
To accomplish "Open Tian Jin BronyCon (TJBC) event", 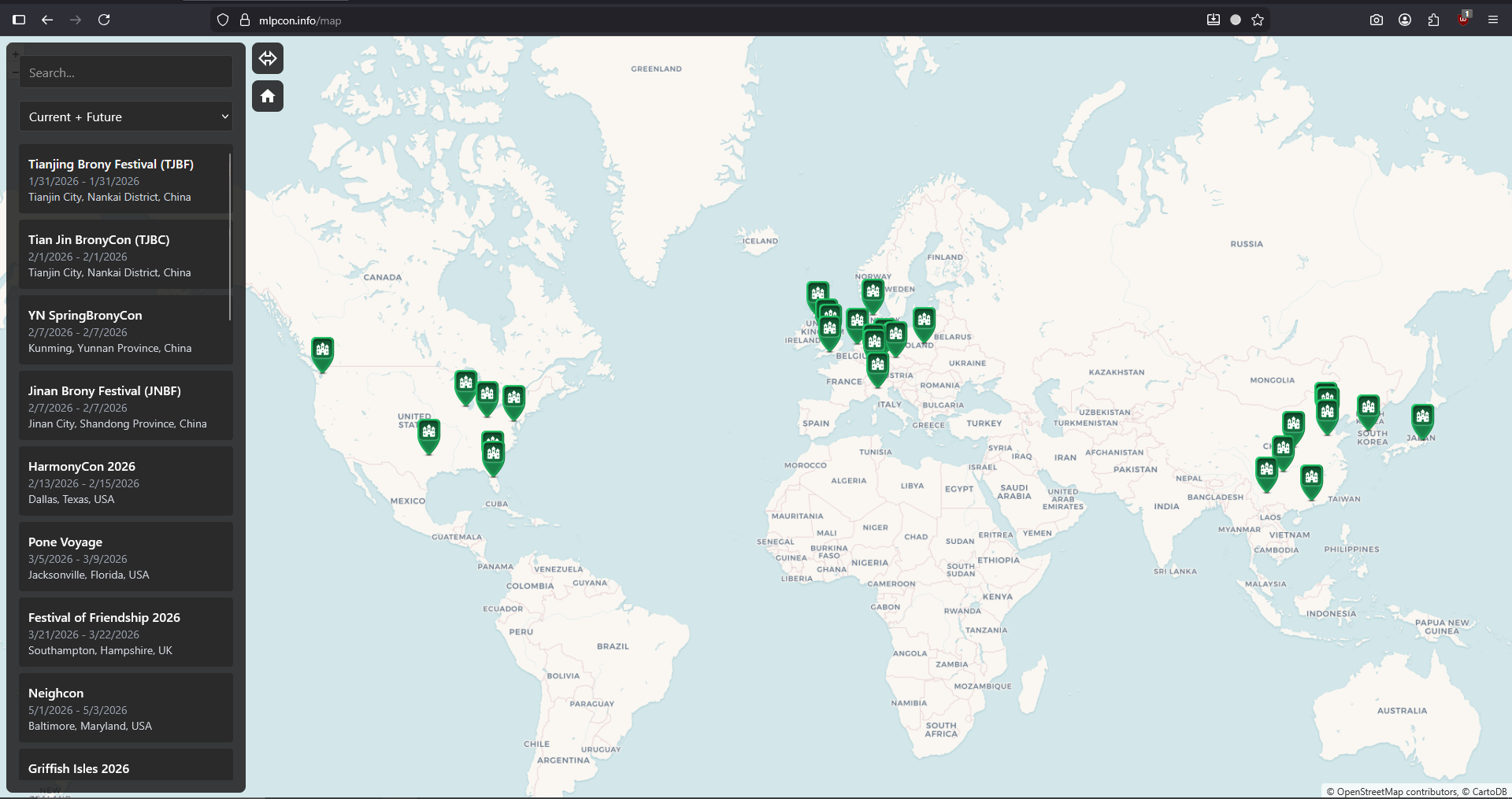I will 126,254.
